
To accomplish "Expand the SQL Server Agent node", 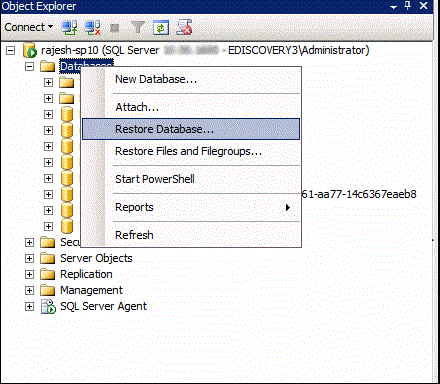I will (x=29, y=306).
